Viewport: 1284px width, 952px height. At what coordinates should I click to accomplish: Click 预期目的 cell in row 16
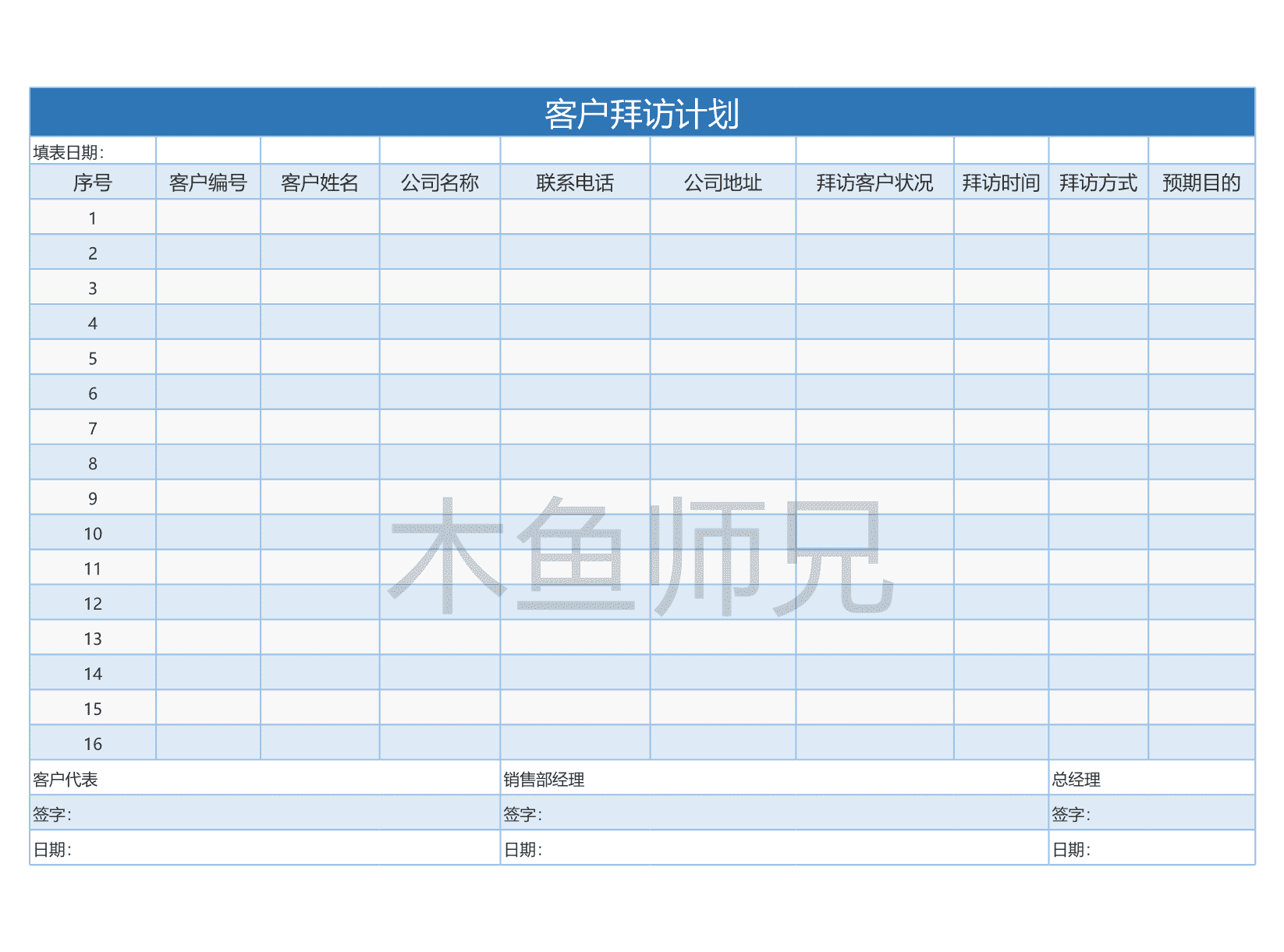coord(1201,743)
